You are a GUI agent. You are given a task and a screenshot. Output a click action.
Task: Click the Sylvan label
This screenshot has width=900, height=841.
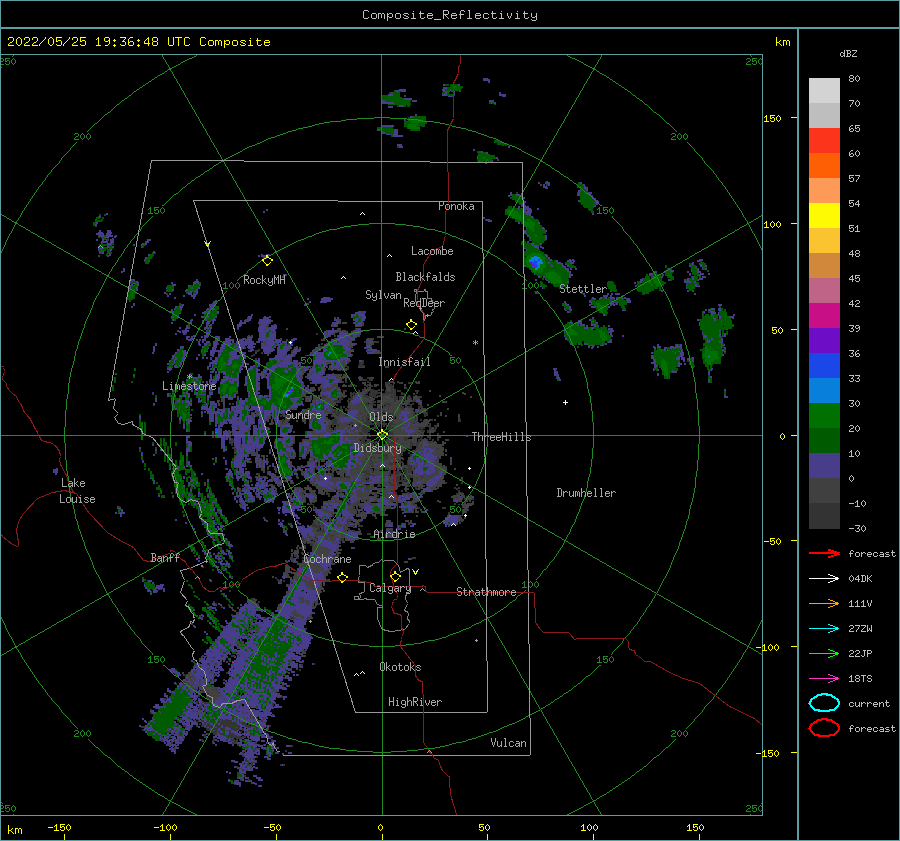[383, 296]
